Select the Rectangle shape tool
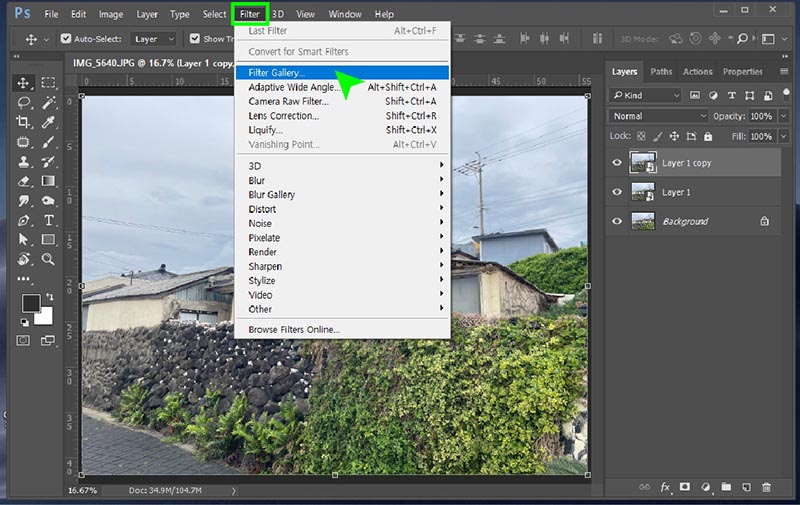The image size is (800, 505). (x=48, y=239)
